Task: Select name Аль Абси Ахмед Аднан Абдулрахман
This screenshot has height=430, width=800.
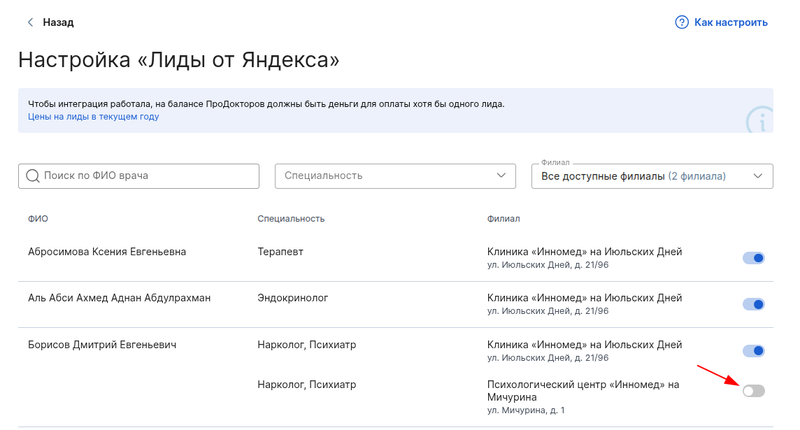Action: tap(119, 298)
